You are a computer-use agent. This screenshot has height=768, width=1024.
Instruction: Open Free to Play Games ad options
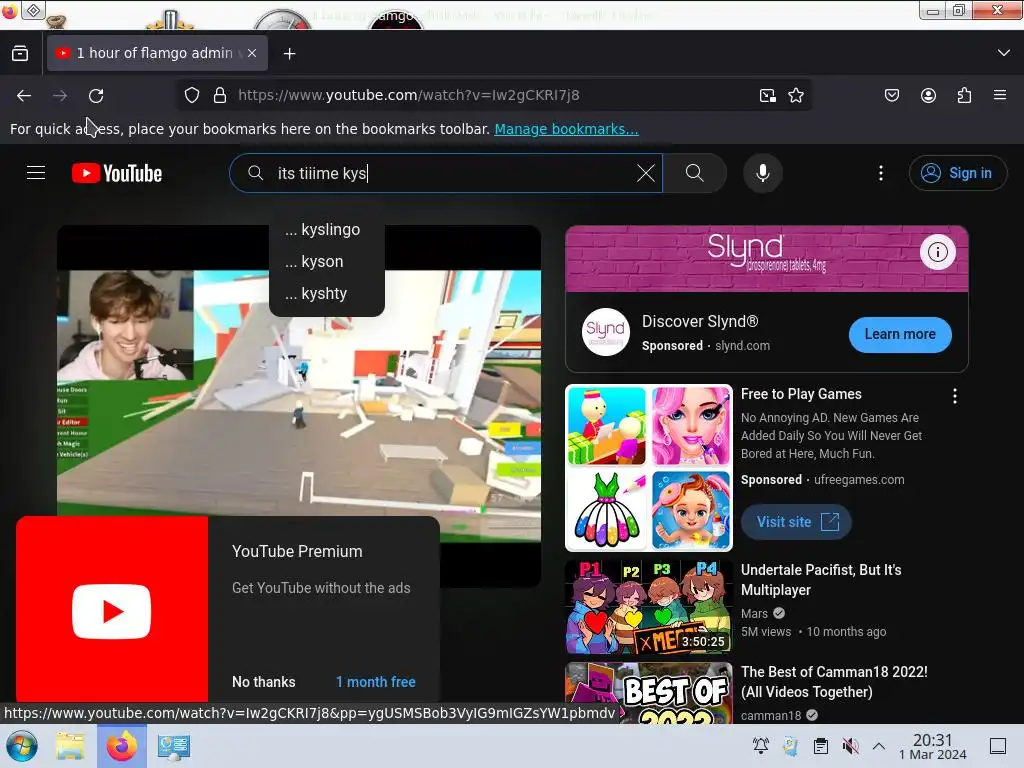955,396
